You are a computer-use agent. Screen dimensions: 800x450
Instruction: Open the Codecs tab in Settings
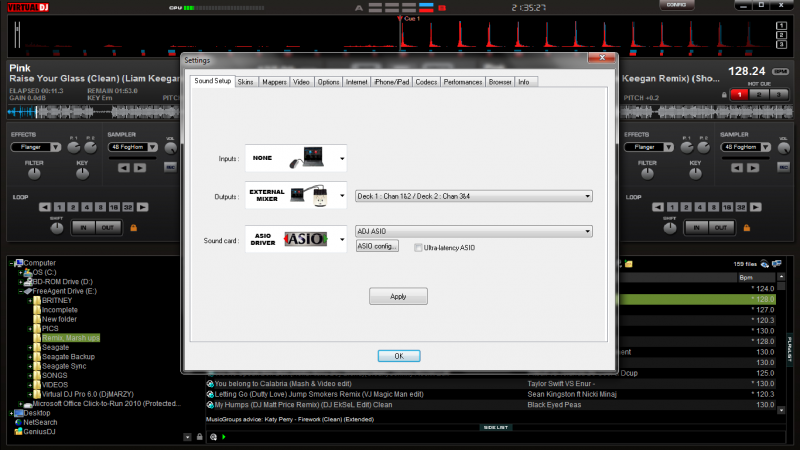click(426, 81)
